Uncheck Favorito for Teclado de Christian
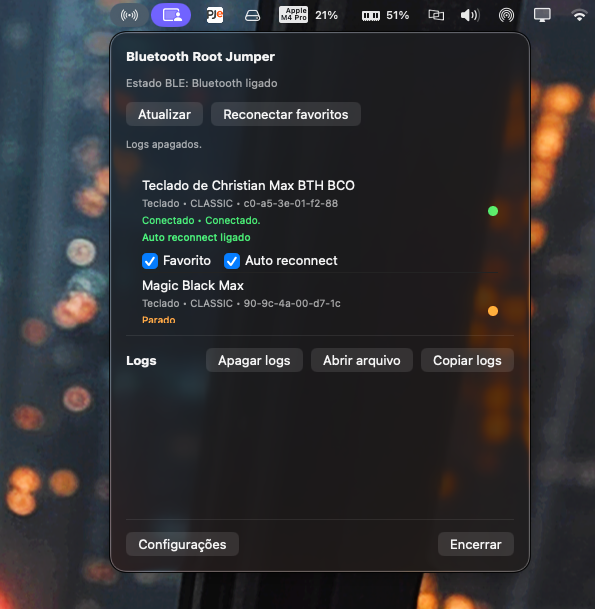595x609 pixels. [150, 261]
